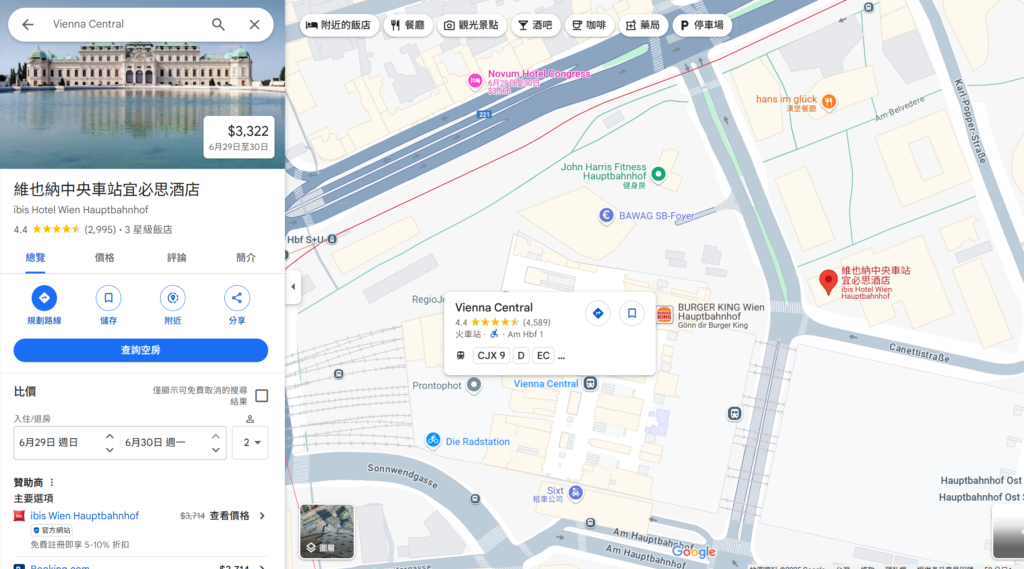1024x569 pixels.
Task: Click the back arrow in search bar
Action: [x=28, y=25]
